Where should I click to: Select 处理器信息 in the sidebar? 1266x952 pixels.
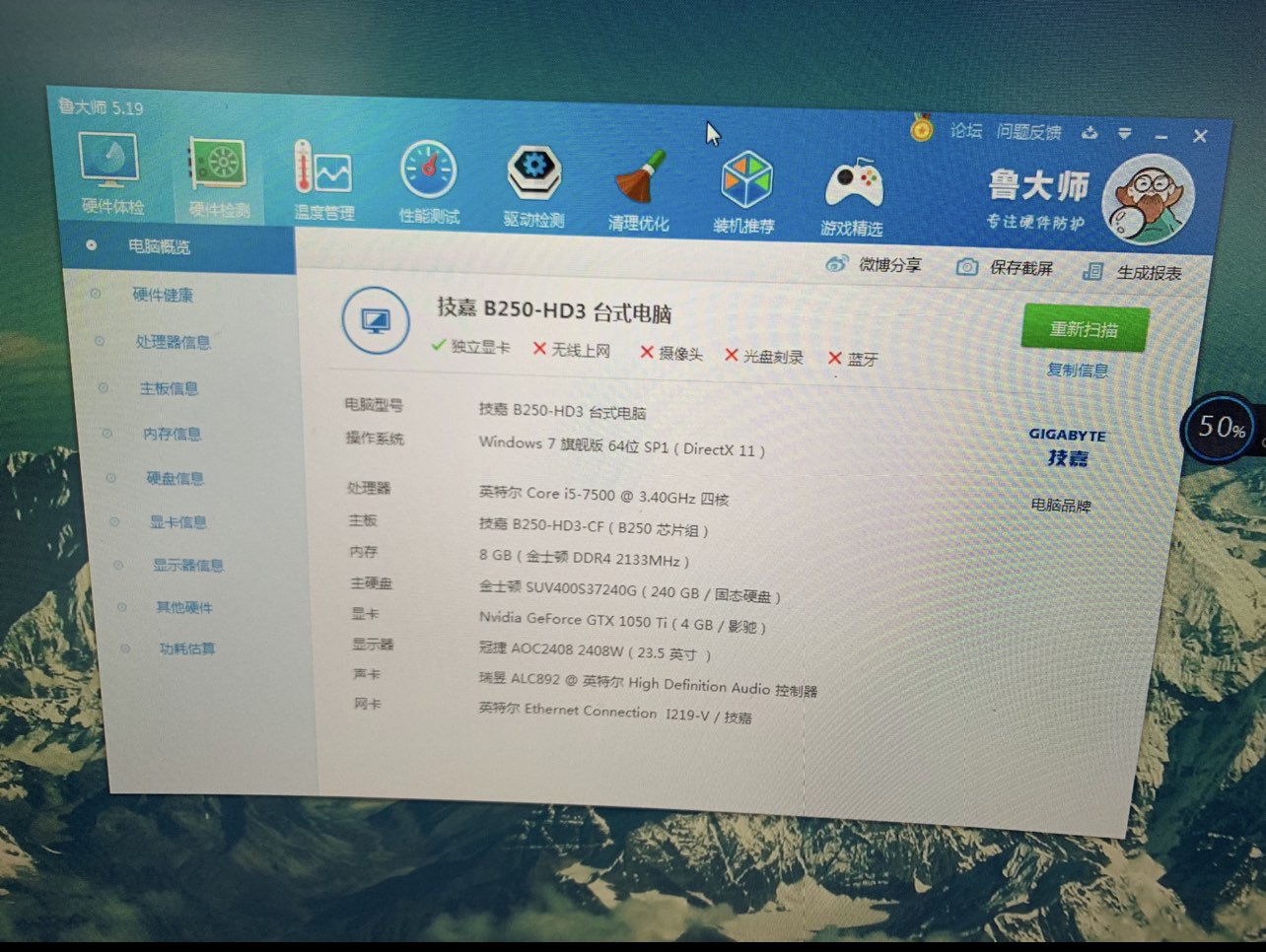[173, 342]
